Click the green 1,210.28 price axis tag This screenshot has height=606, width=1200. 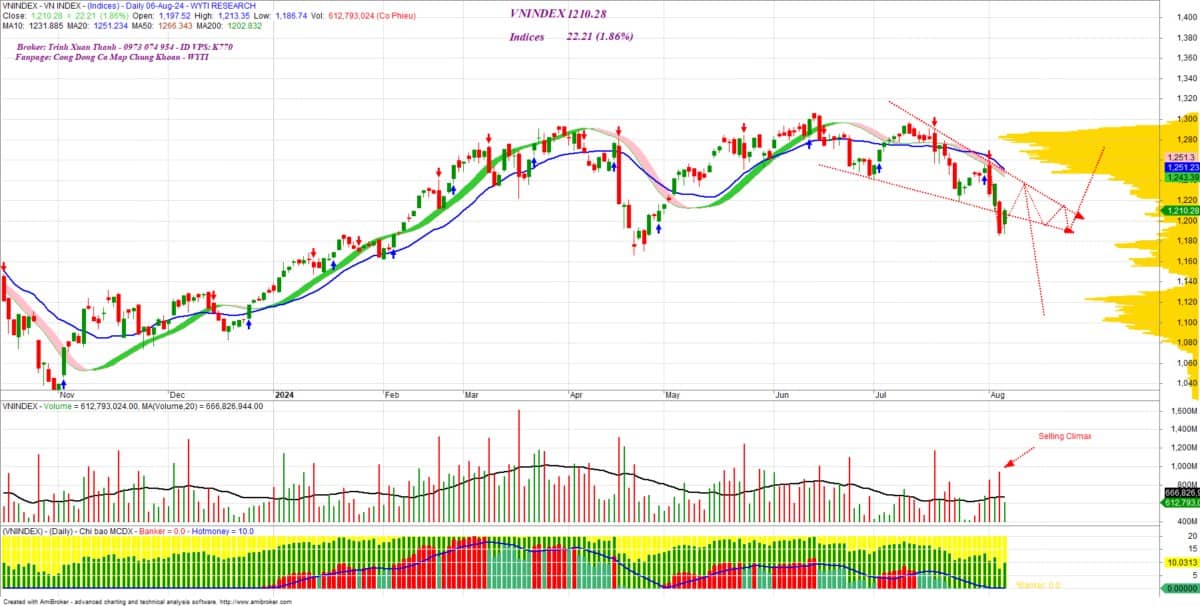(1182, 210)
